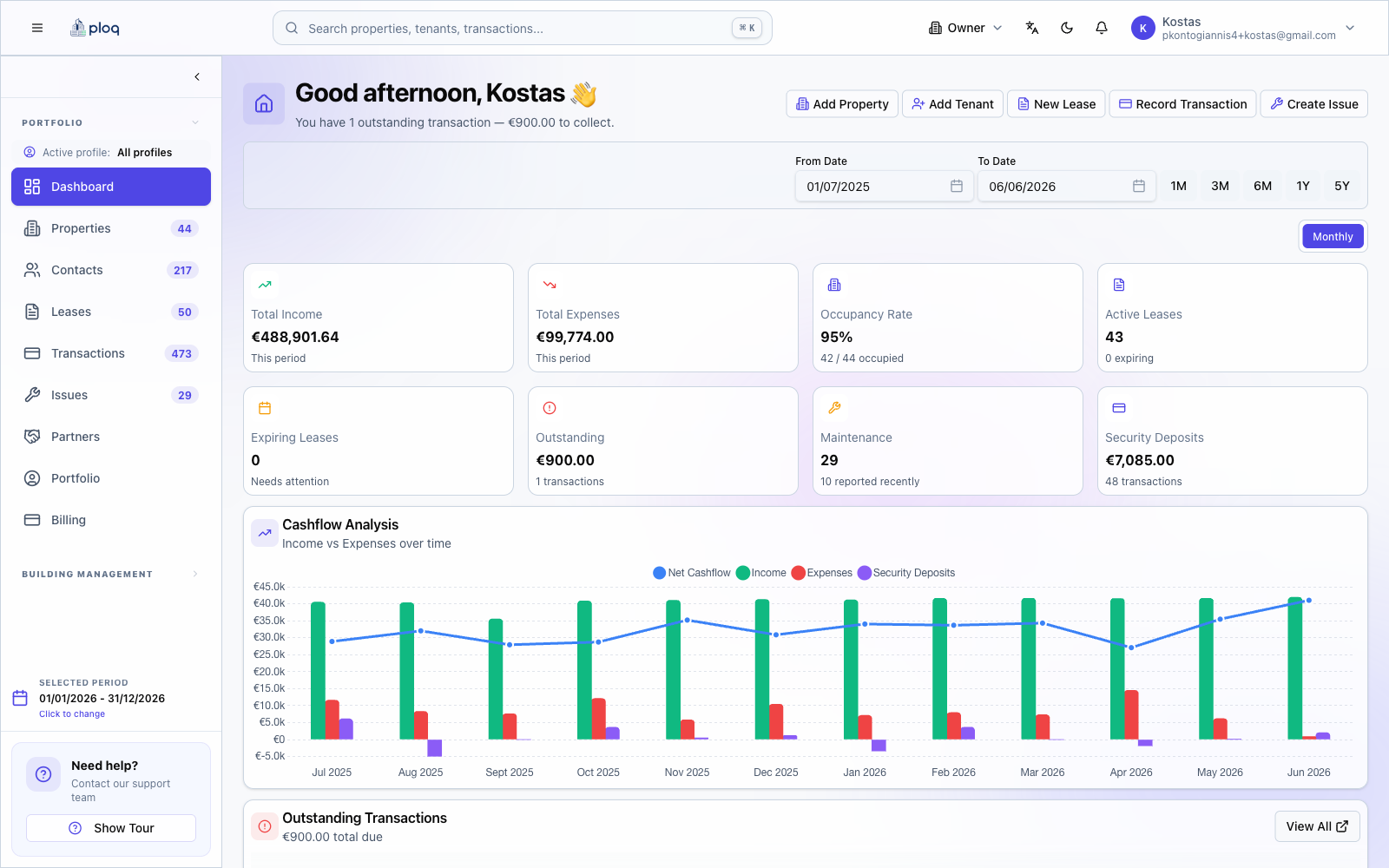Select the 3M range preset
This screenshot has height=868, width=1389.
pos(1220,186)
